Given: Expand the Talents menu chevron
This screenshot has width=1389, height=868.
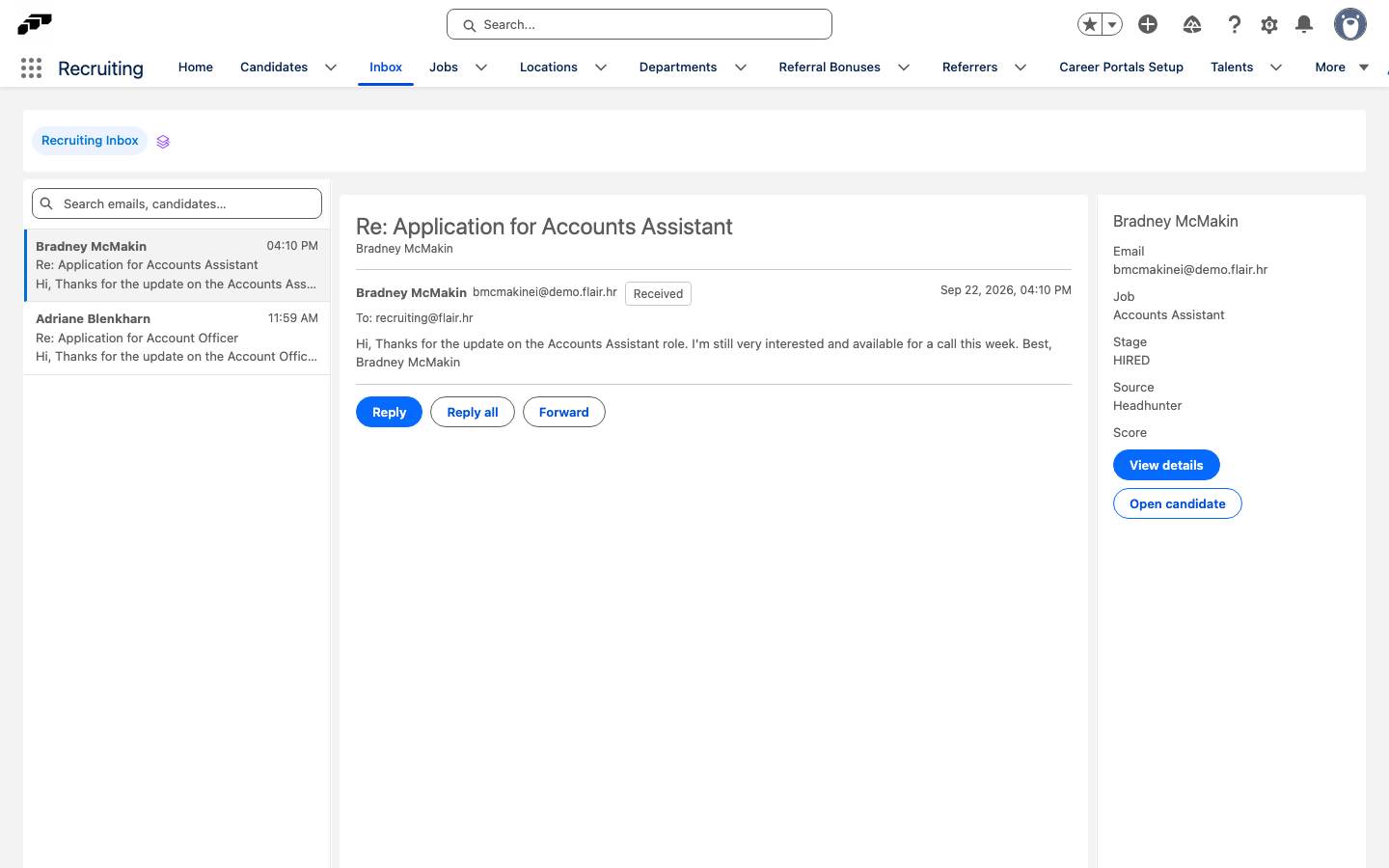Looking at the screenshot, I should (x=1276, y=68).
